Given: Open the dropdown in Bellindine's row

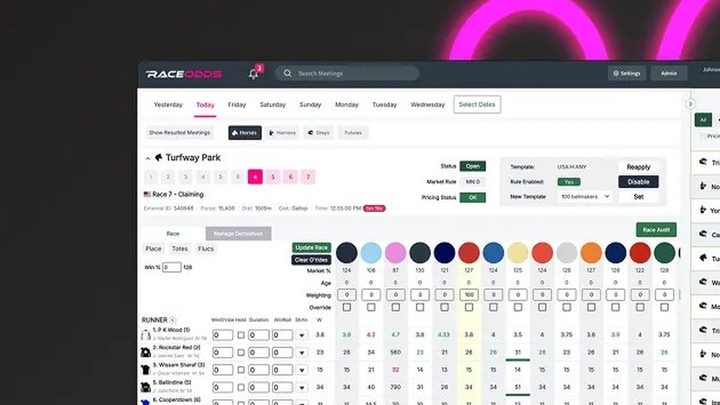Looking at the screenshot, I should (302, 388).
